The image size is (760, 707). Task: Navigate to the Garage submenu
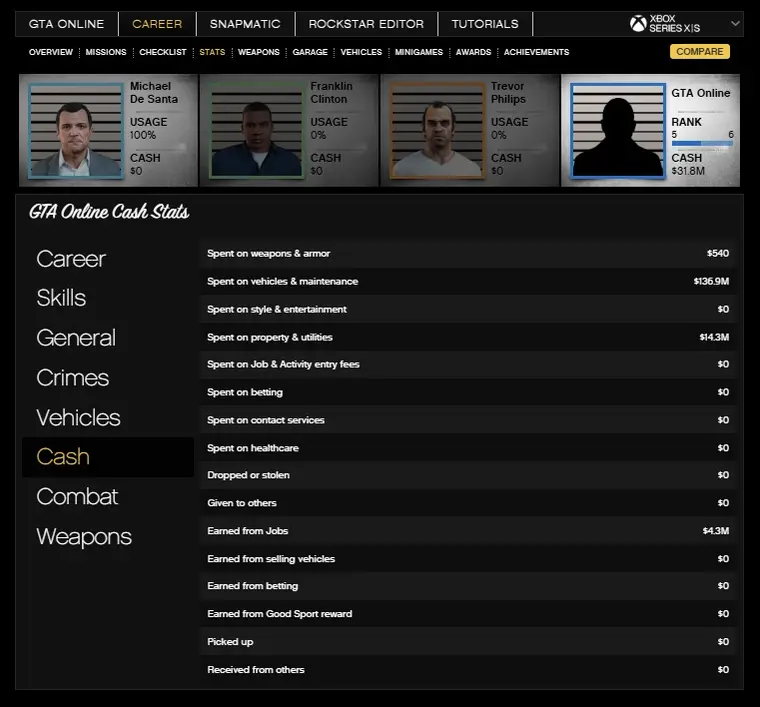point(310,52)
